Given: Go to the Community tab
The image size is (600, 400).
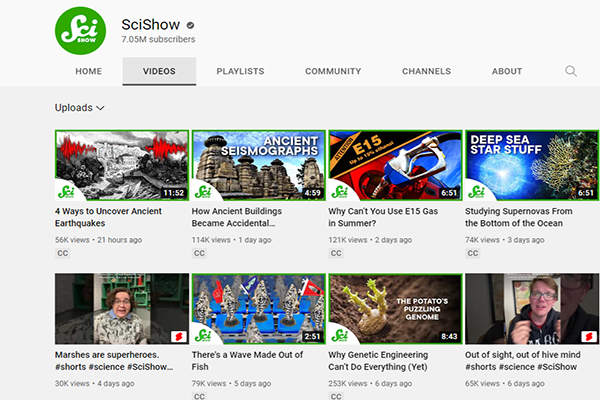Looking at the screenshot, I should pos(333,72).
